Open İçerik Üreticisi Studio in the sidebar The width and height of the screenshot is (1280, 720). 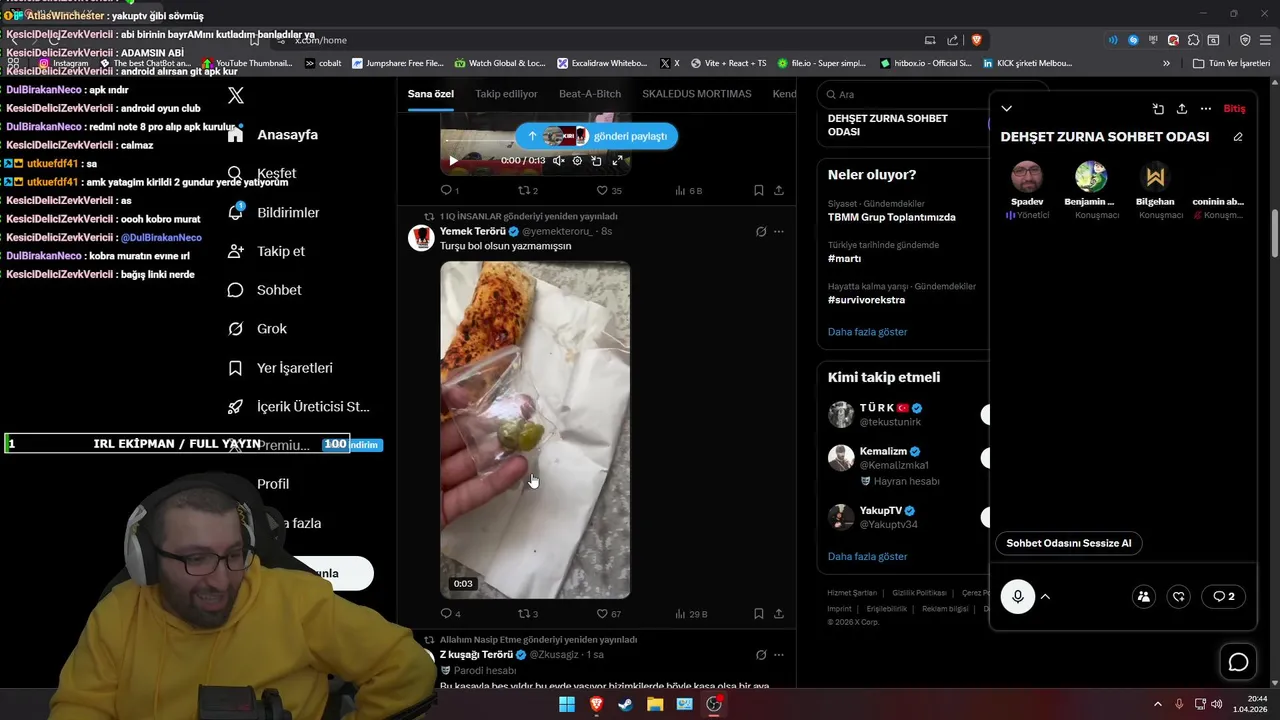(298, 407)
